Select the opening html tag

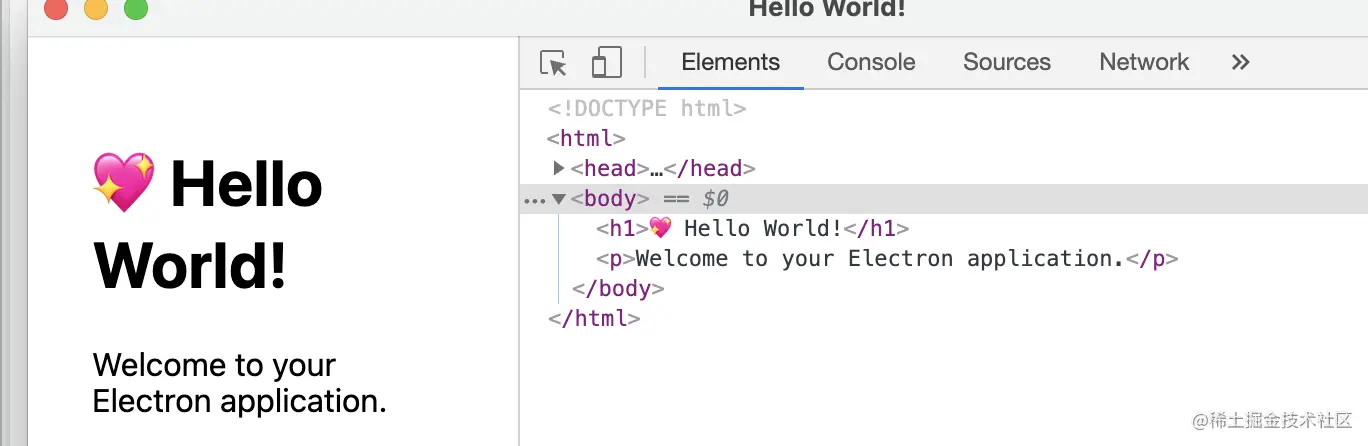pos(587,138)
